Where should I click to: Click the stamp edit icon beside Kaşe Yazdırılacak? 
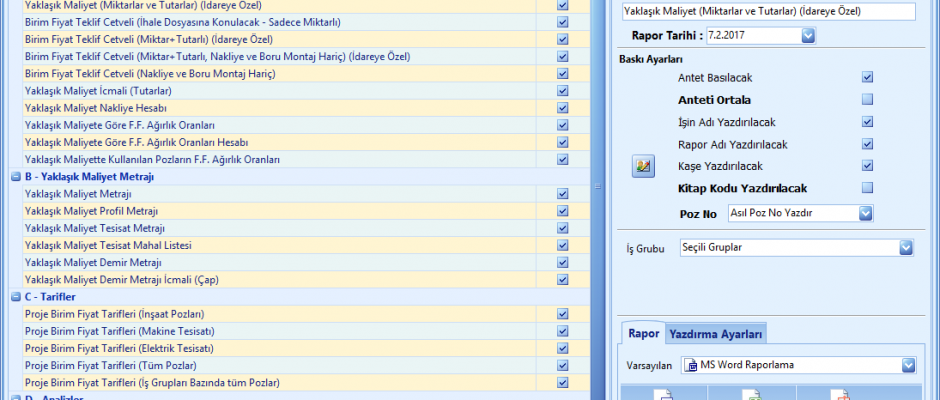coord(643,166)
